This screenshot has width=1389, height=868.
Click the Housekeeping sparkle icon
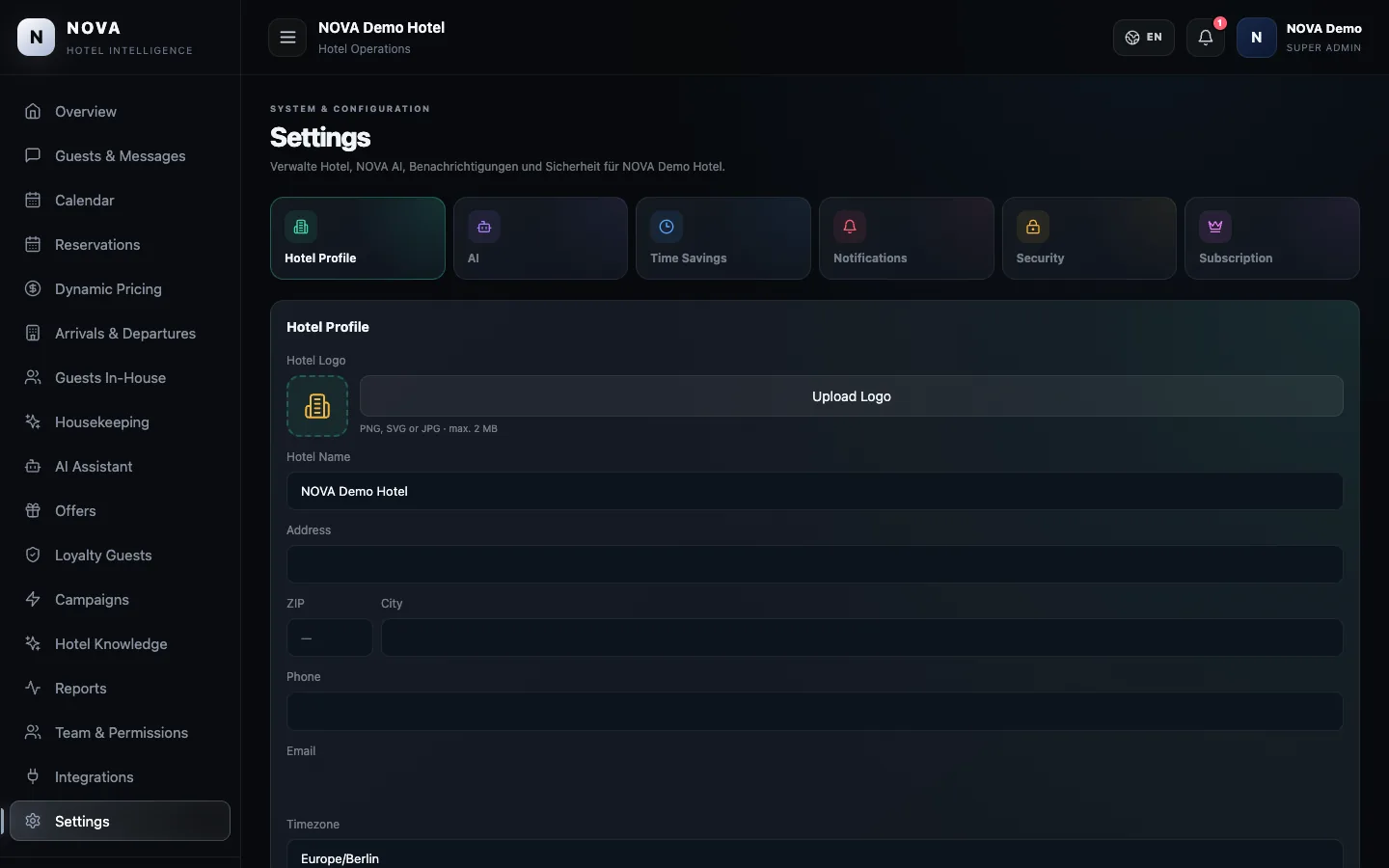tap(33, 421)
